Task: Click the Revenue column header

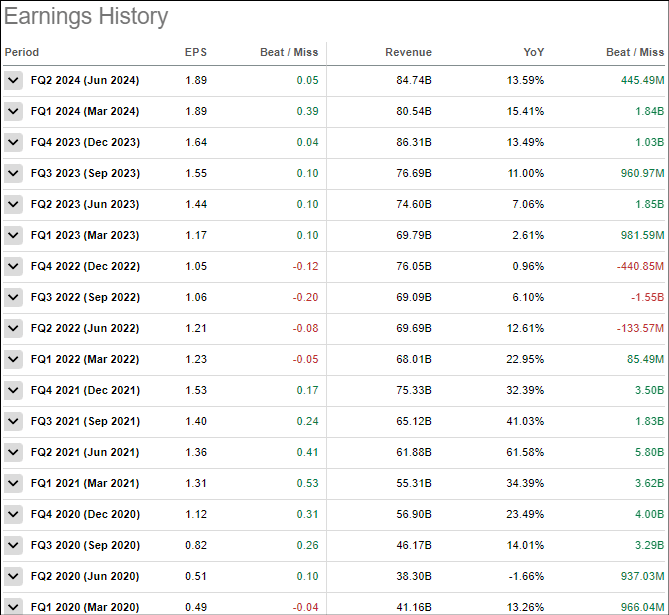Action: pyautogui.click(x=408, y=52)
